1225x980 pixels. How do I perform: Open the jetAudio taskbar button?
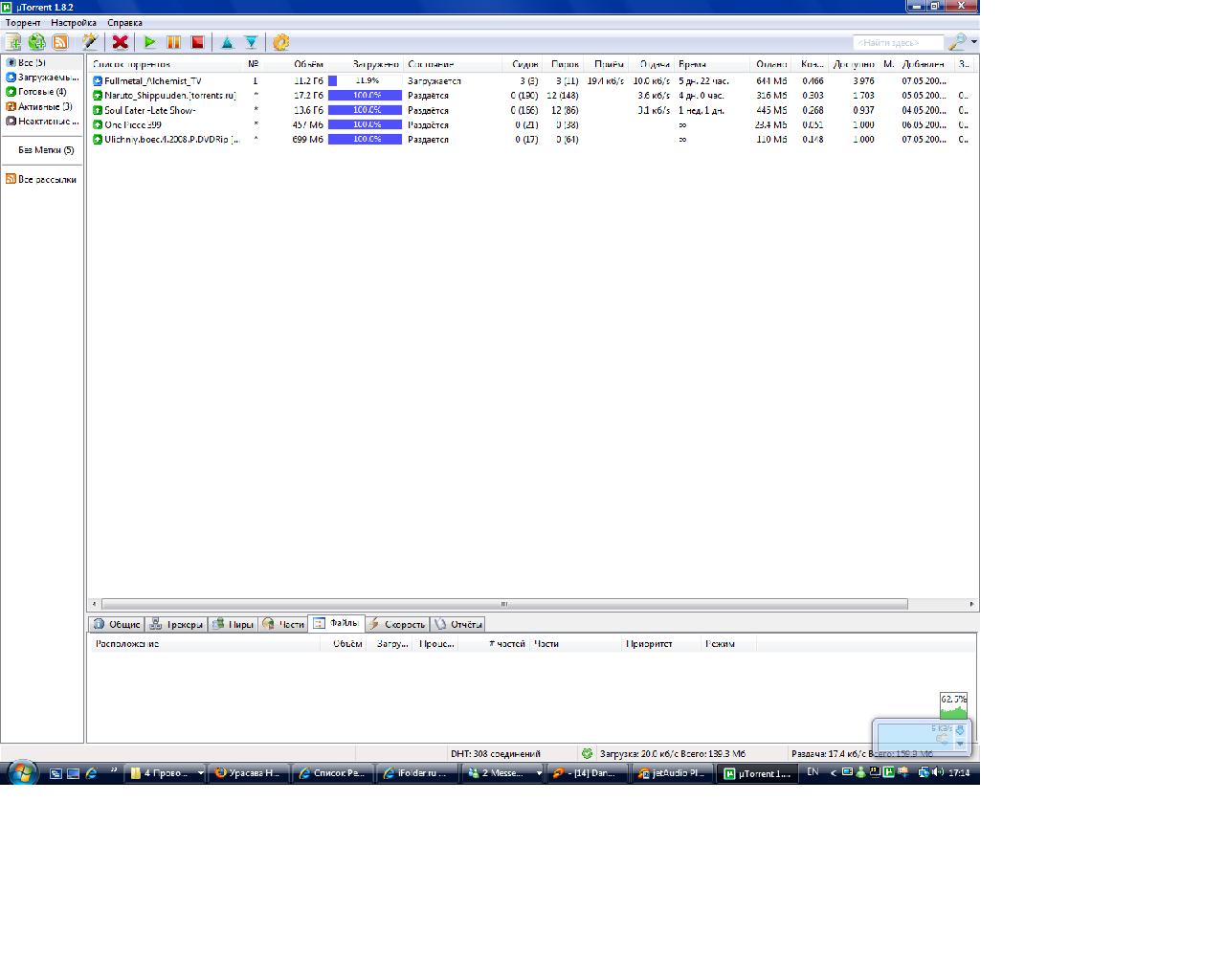point(674,773)
